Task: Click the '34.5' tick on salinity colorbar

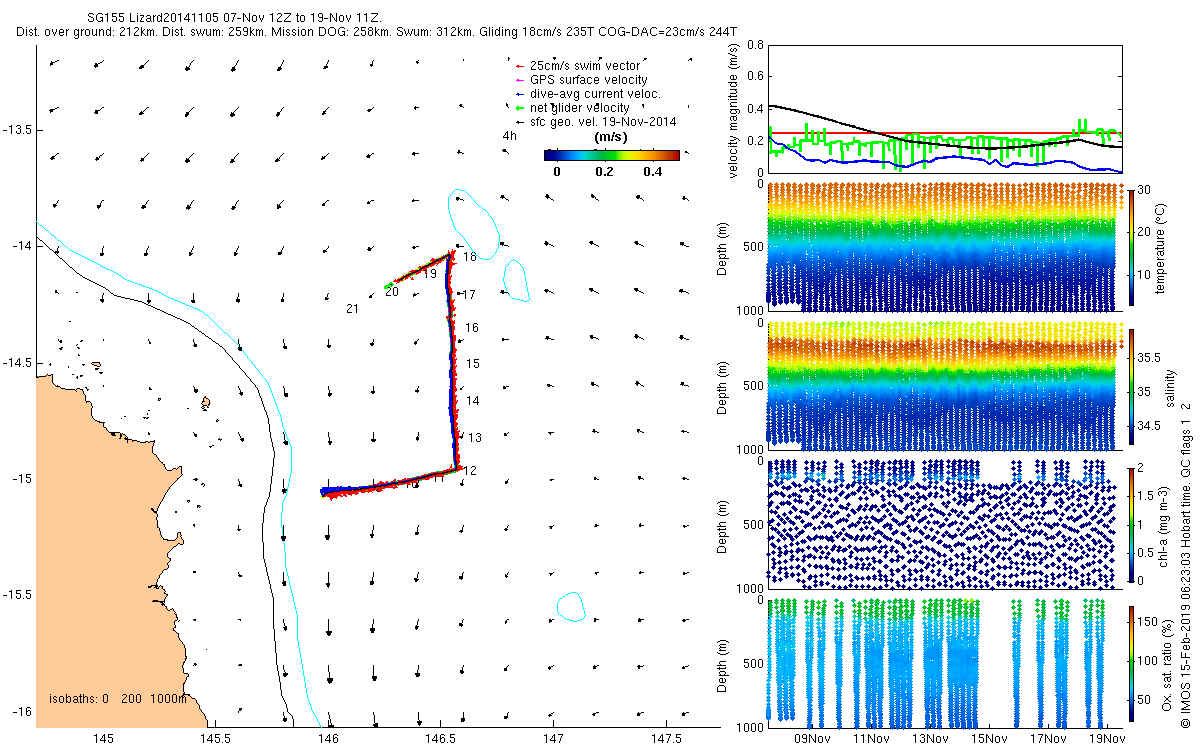Action: pos(1149,426)
